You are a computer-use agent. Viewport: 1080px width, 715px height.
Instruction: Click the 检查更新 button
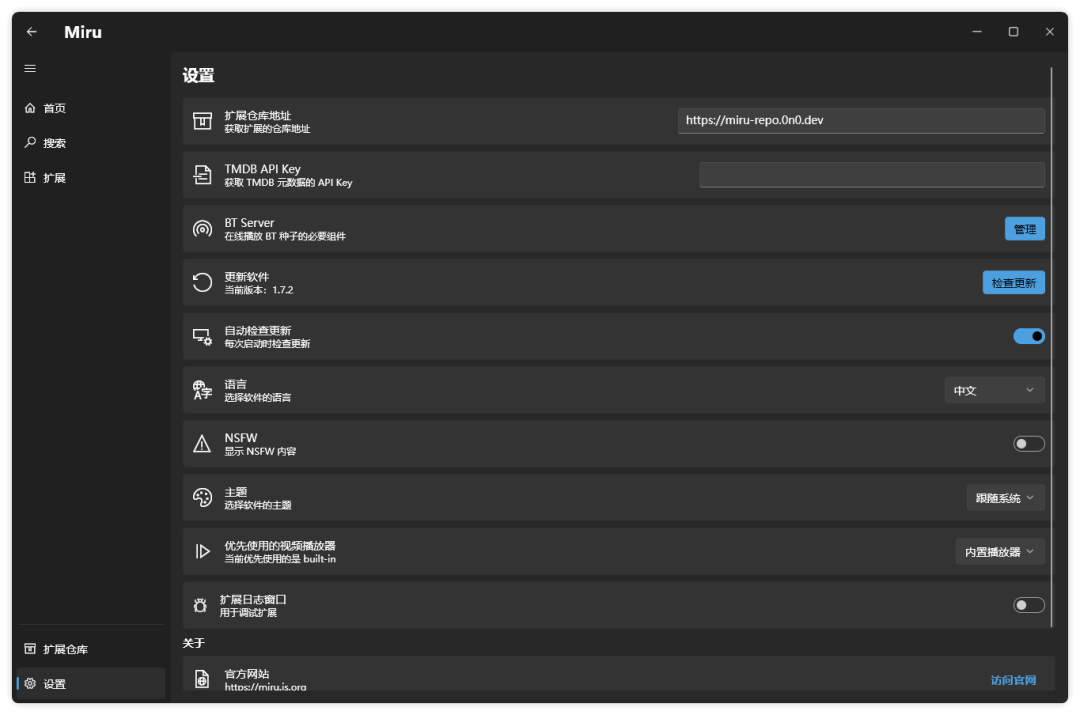(x=1014, y=283)
